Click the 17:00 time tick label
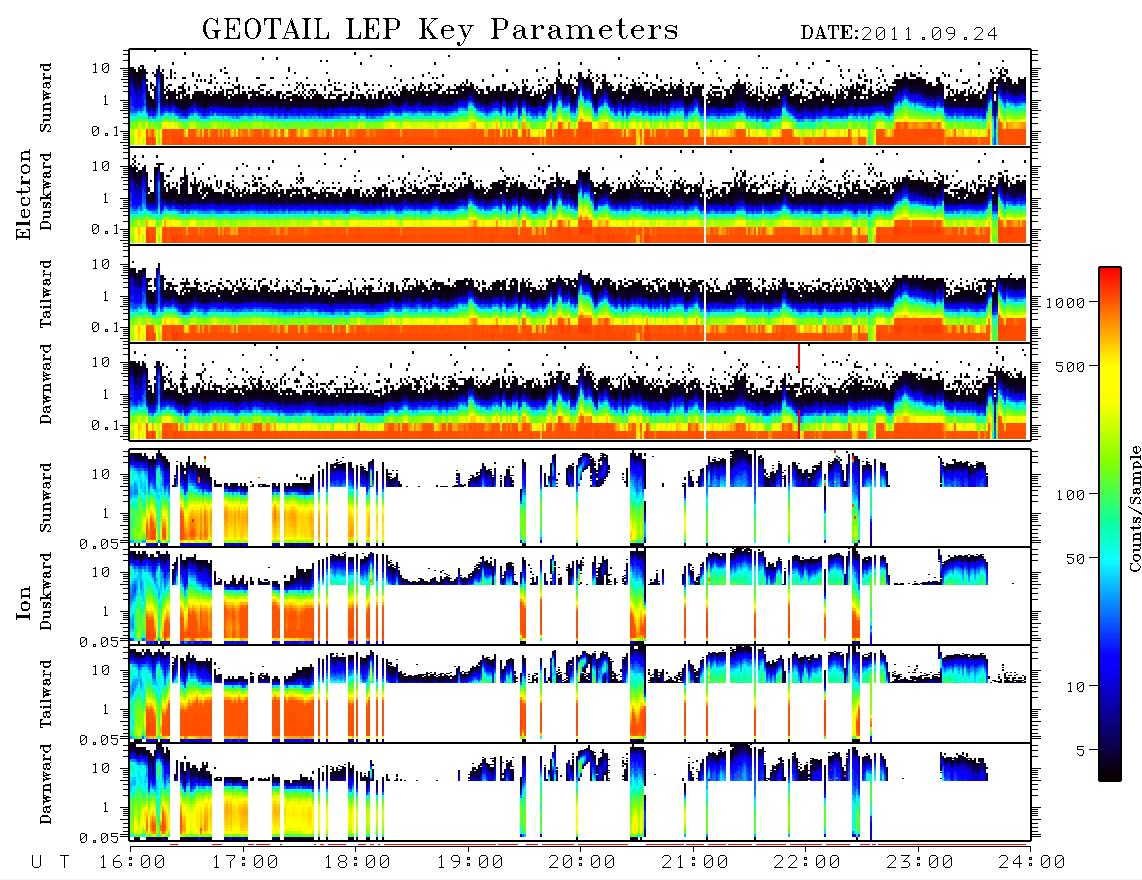1142x880 pixels. click(x=245, y=862)
